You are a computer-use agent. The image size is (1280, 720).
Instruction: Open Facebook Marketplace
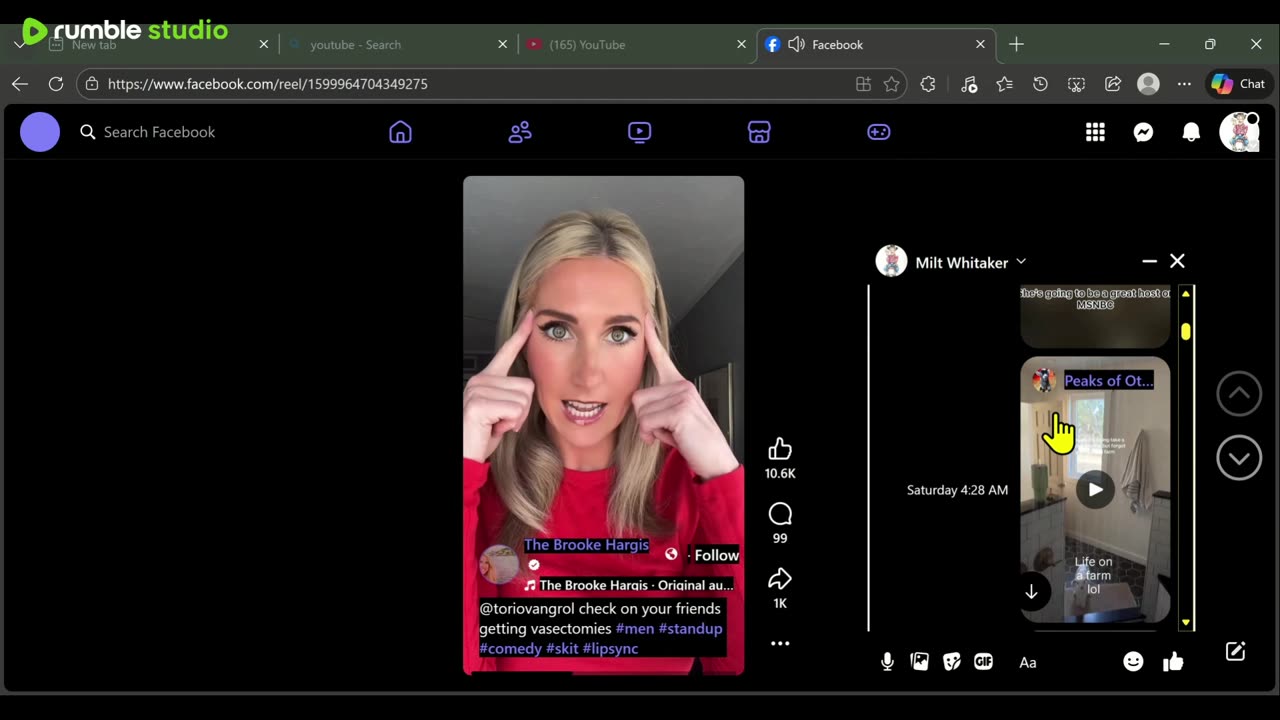pos(759,132)
